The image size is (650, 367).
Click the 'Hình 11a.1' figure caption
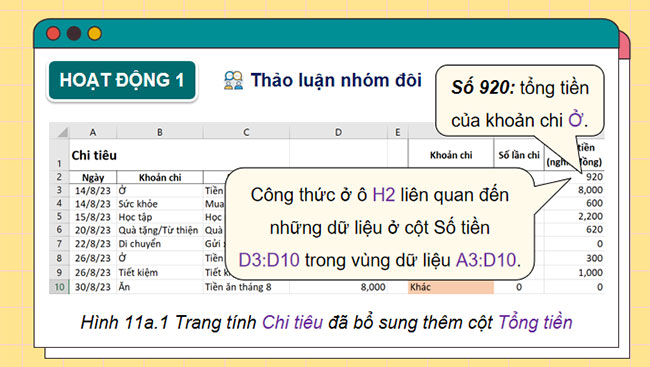[x=326, y=322]
